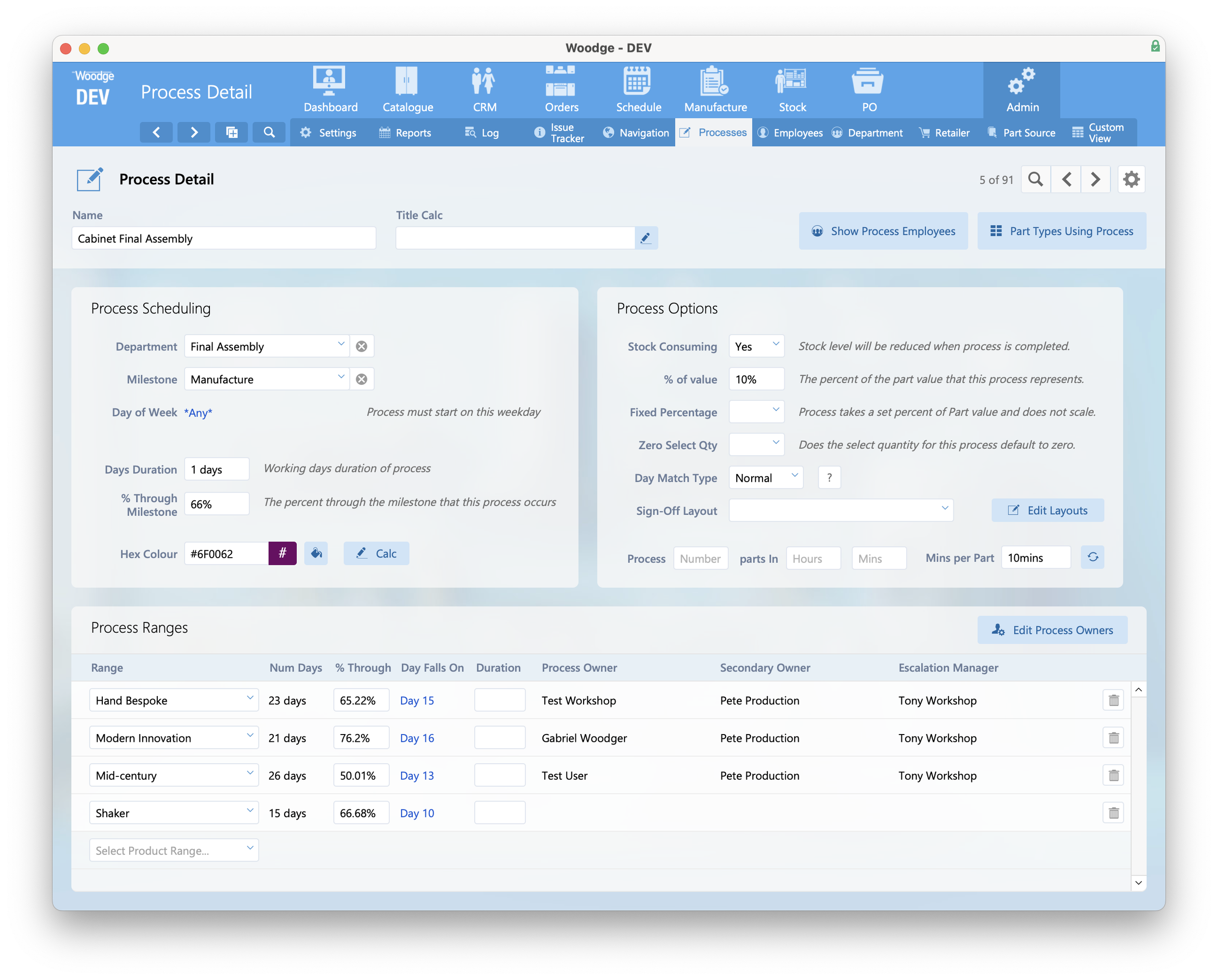Clear the Department field with X icon
The width and height of the screenshot is (1218, 980).
point(362,346)
